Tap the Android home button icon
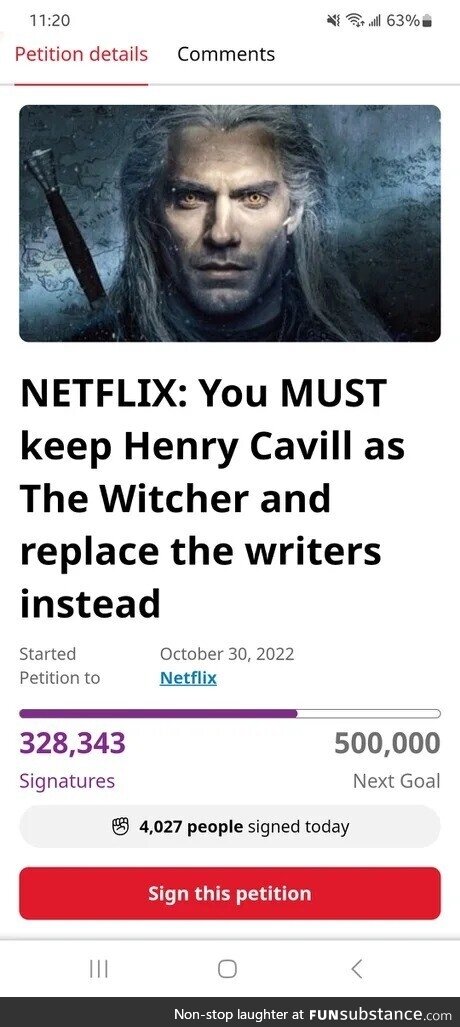Image resolution: width=460 pixels, height=1027 pixels. coord(227,969)
